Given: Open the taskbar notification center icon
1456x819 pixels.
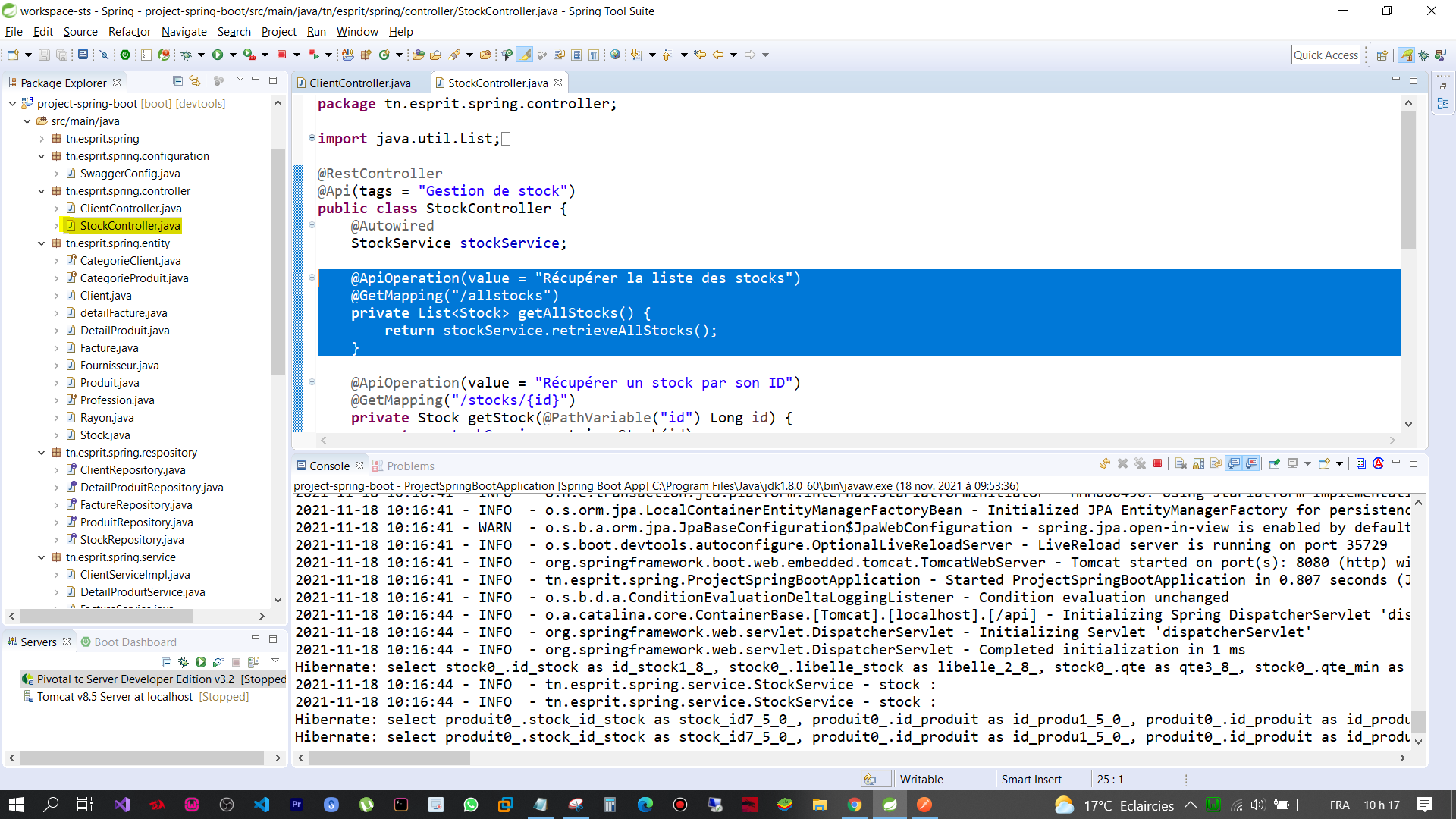Looking at the screenshot, I should coord(1425,805).
